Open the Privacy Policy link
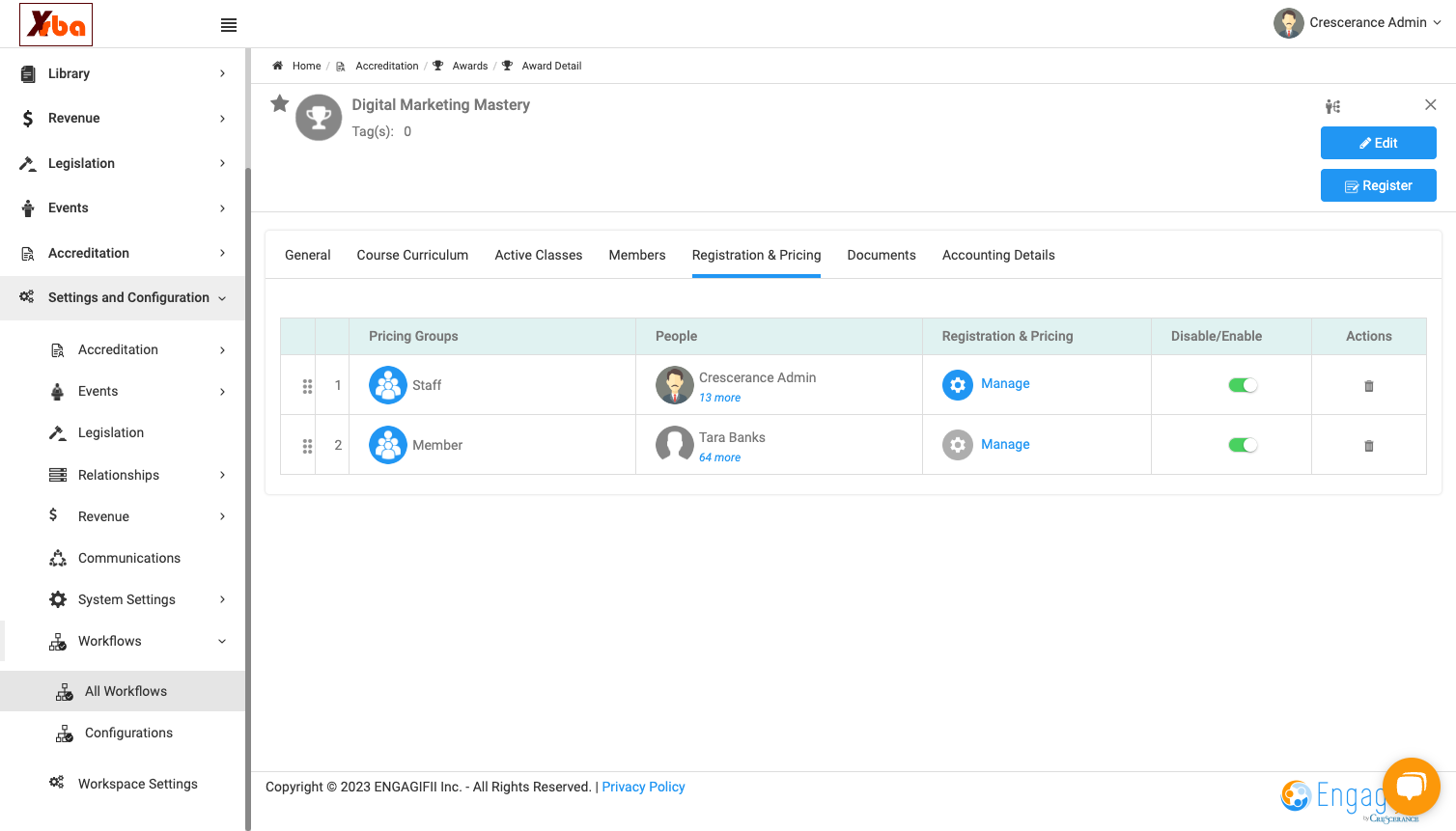 pyautogui.click(x=643, y=787)
